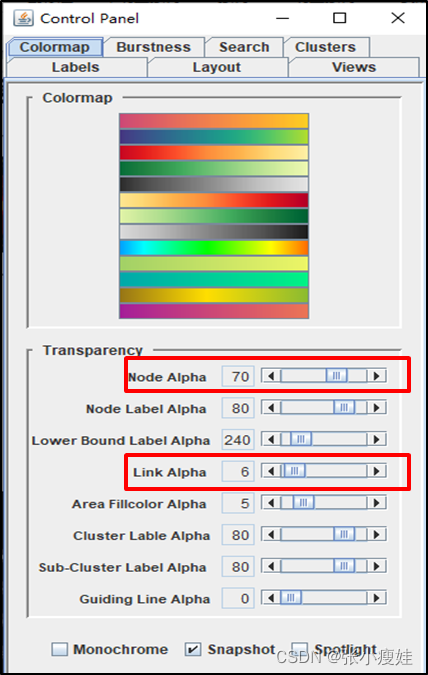
Task: Click the Cluster Lable Alpha slider thumb
Action: tap(344, 534)
